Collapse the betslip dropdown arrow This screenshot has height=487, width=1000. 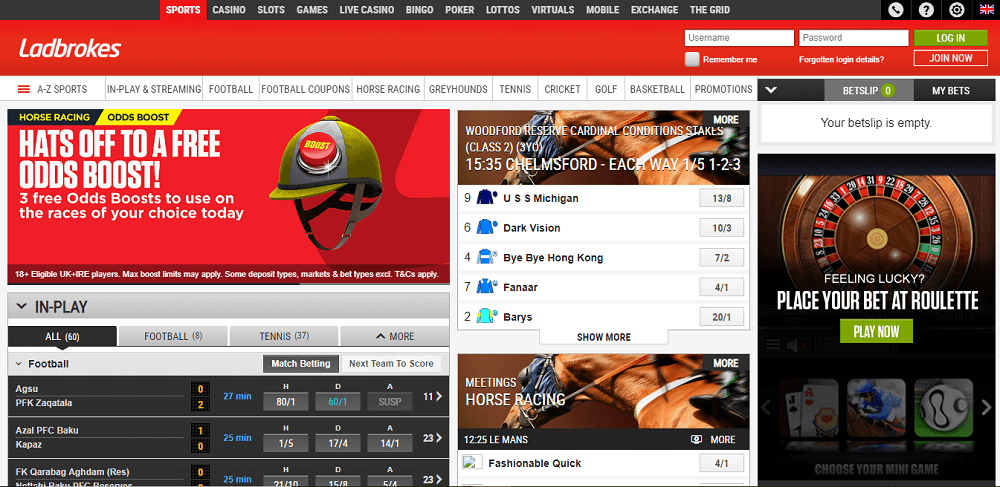click(x=771, y=90)
